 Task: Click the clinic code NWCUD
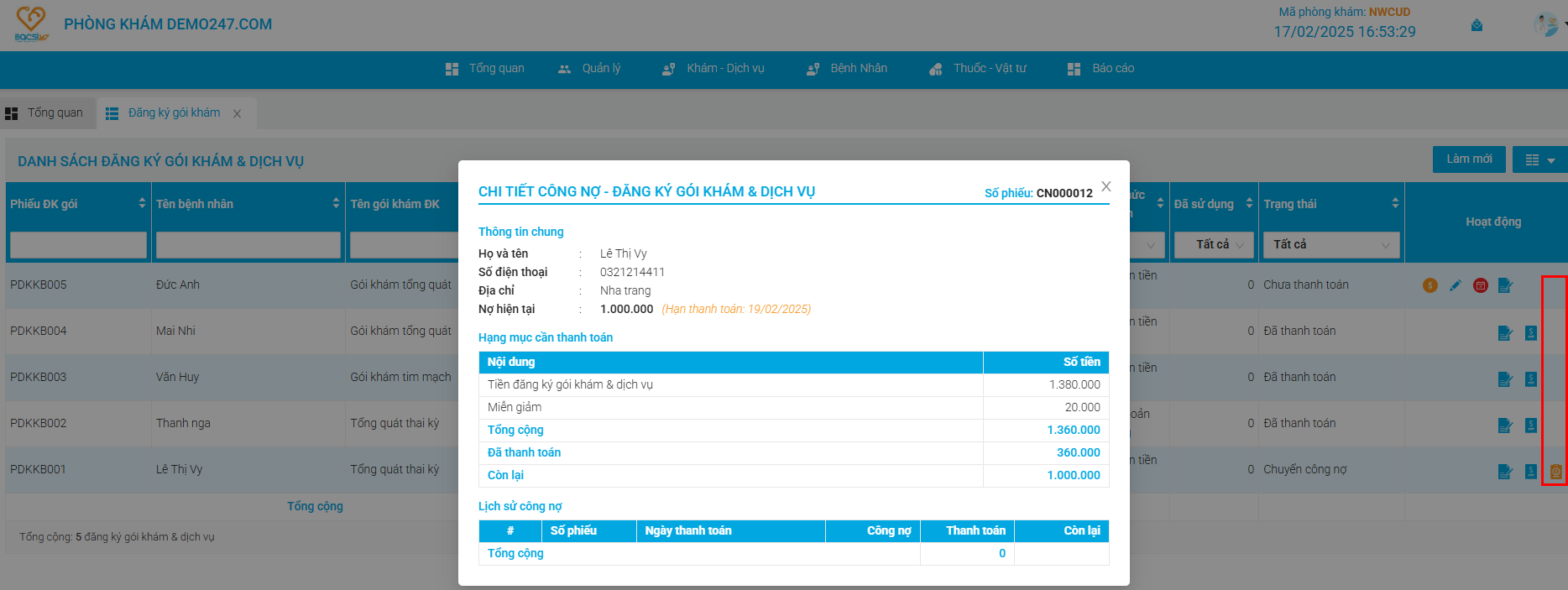[x=1389, y=13]
